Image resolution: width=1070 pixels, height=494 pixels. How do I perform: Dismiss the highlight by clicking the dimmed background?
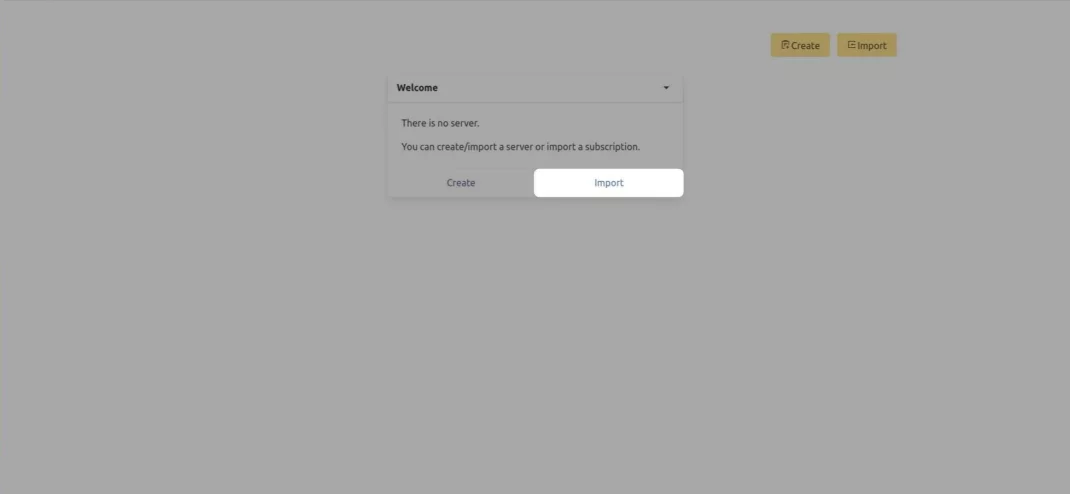(535, 341)
